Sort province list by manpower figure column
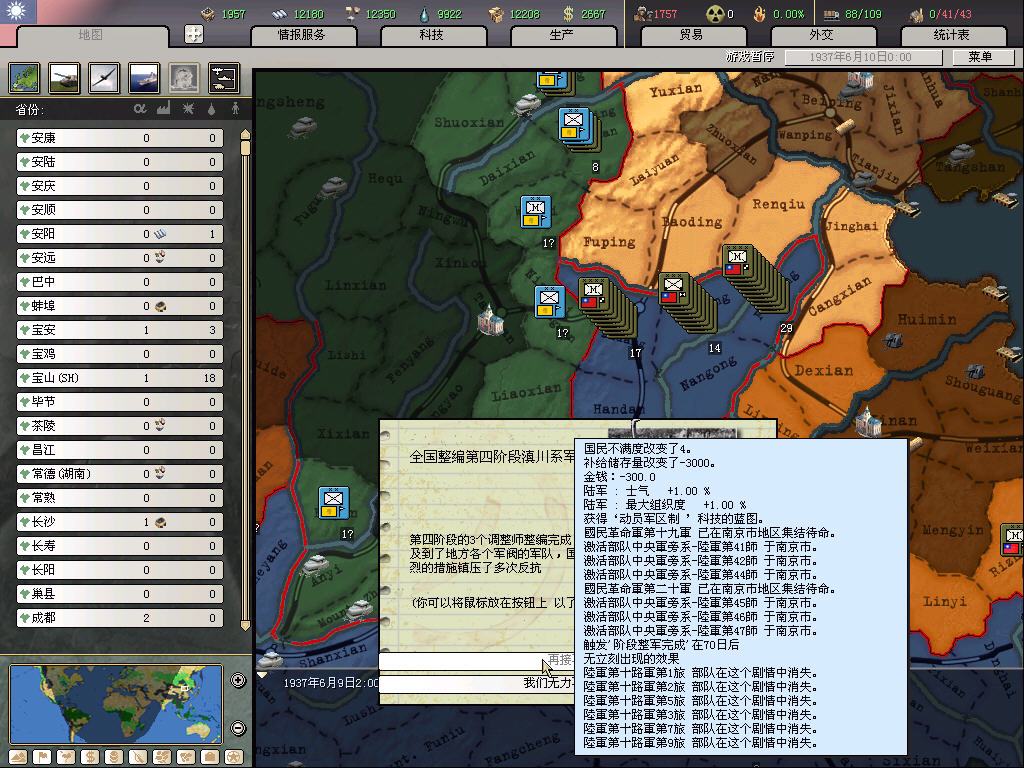The width and height of the screenshot is (1024, 768). pyautogui.click(x=236, y=109)
